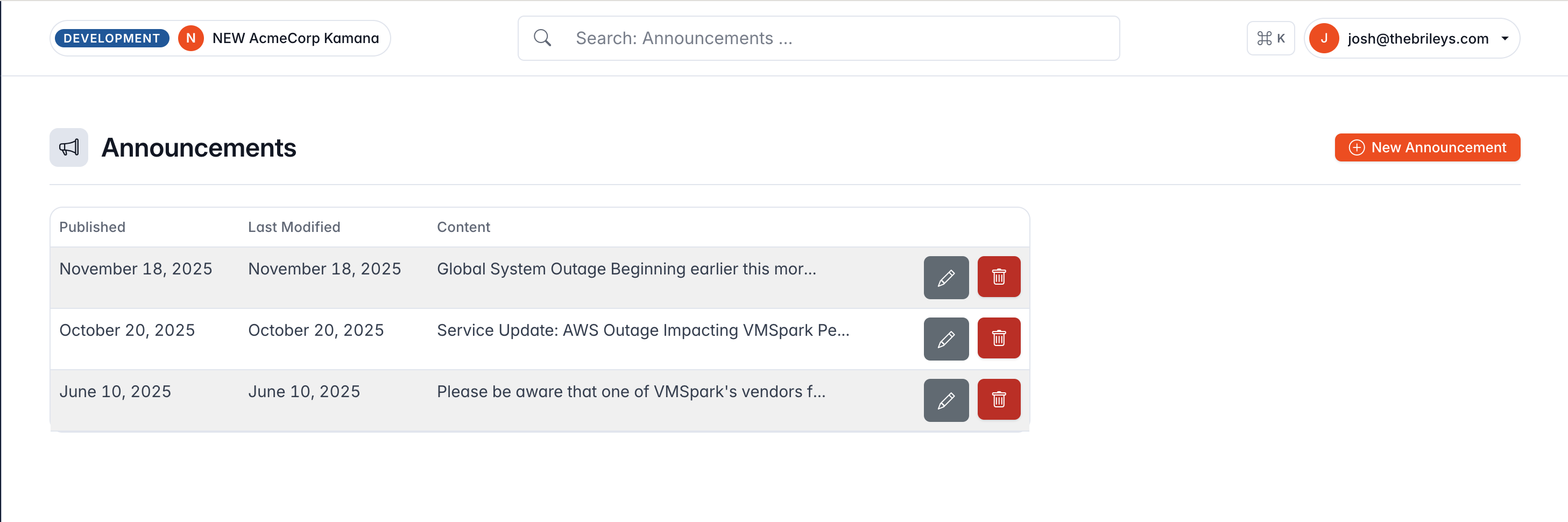Edit the June 10 announcement
Image resolution: width=1568 pixels, height=522 pixels.
point(946,400)
